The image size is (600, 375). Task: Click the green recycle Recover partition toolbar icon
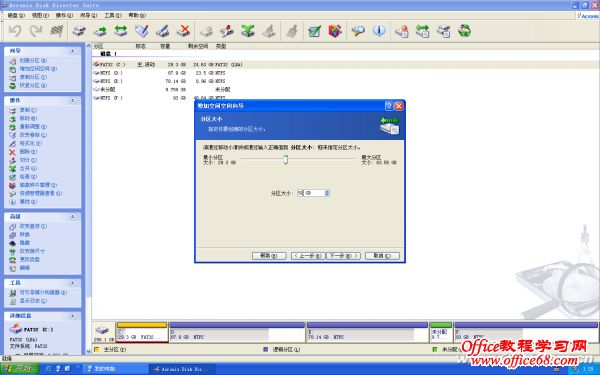click(464, 31)
